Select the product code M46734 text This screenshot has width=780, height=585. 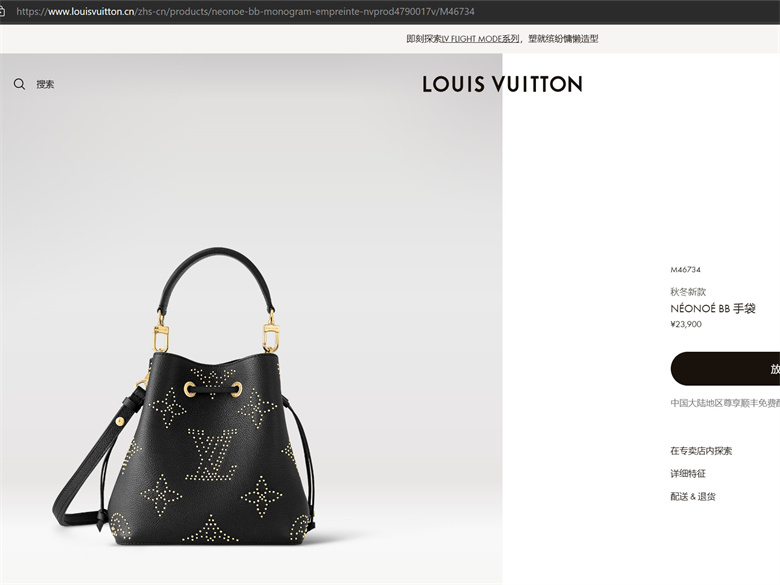pyautogui.click(x=685, y=270)
